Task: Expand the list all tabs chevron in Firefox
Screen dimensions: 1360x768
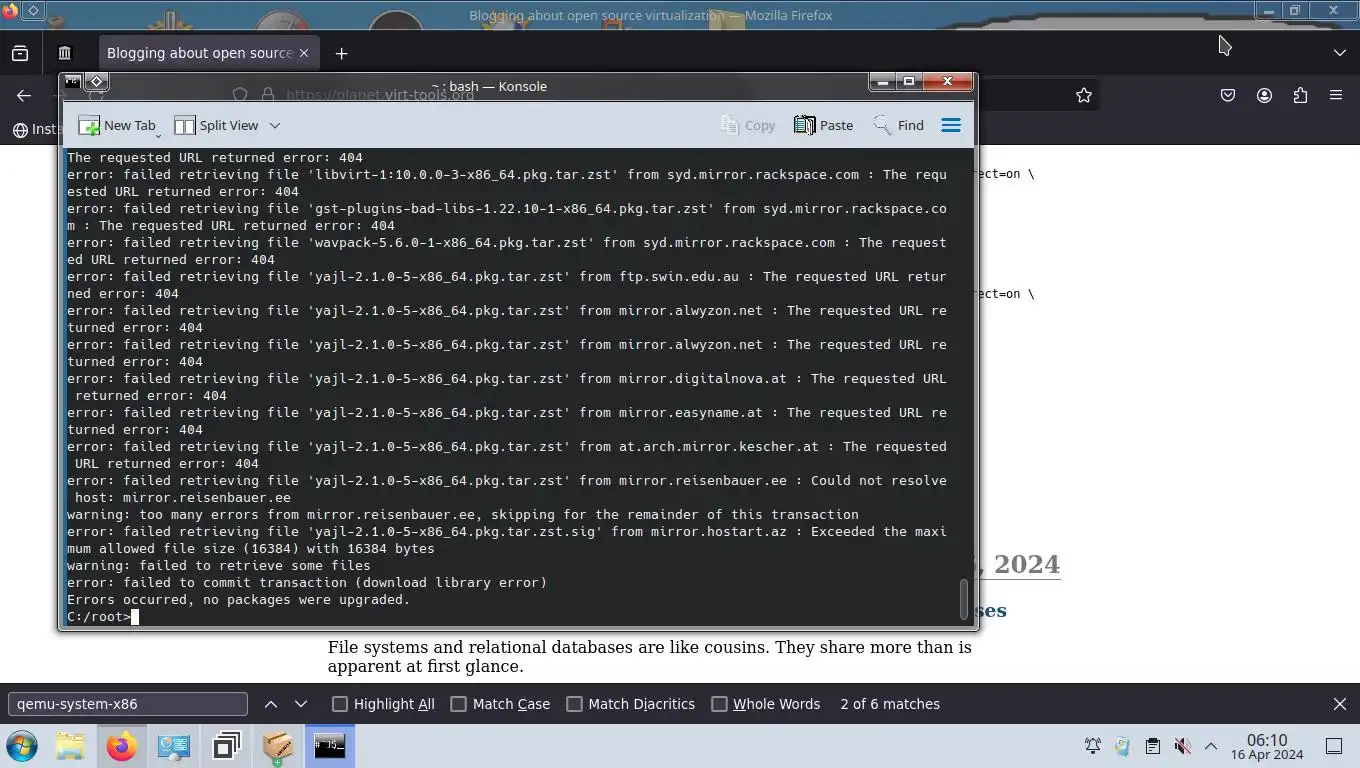Action: point(1340,53)
